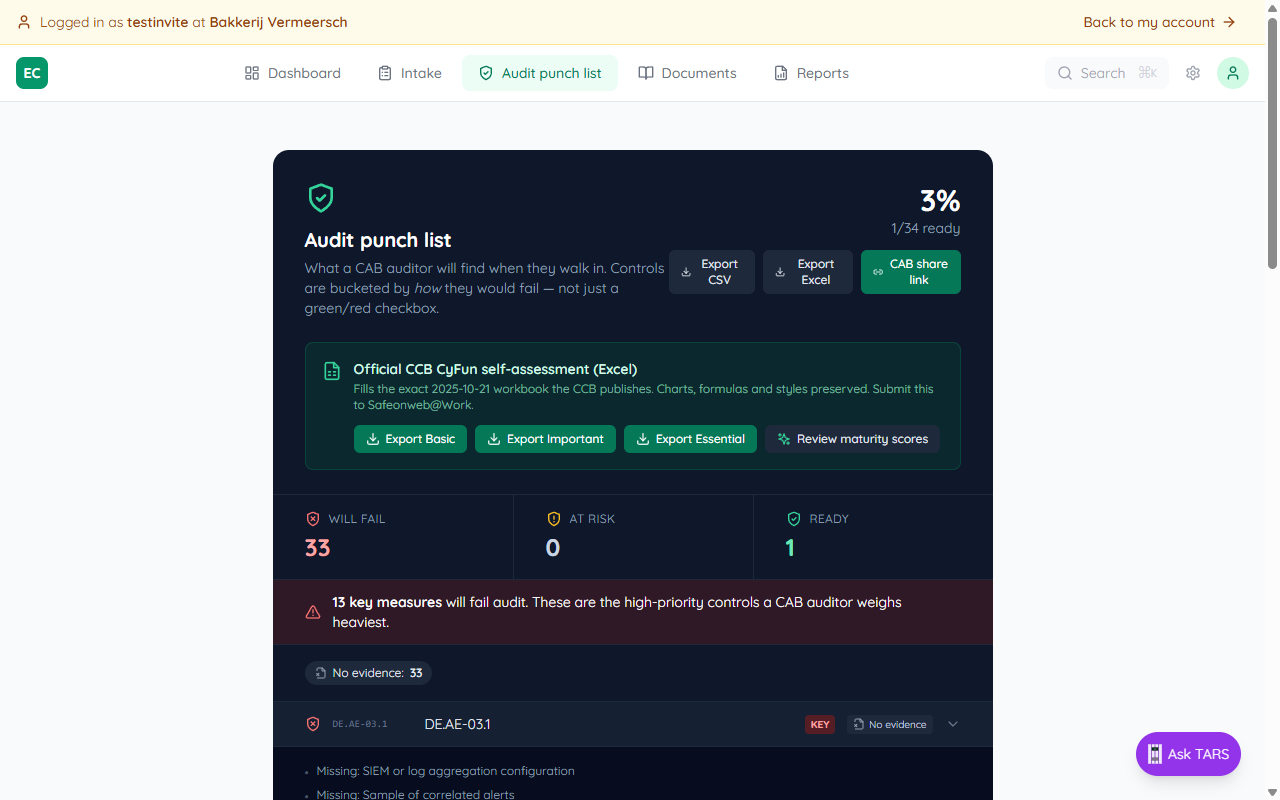Follow the Back to my account link
Screen dimensions: 1280x800
(x=1158, y=21)
